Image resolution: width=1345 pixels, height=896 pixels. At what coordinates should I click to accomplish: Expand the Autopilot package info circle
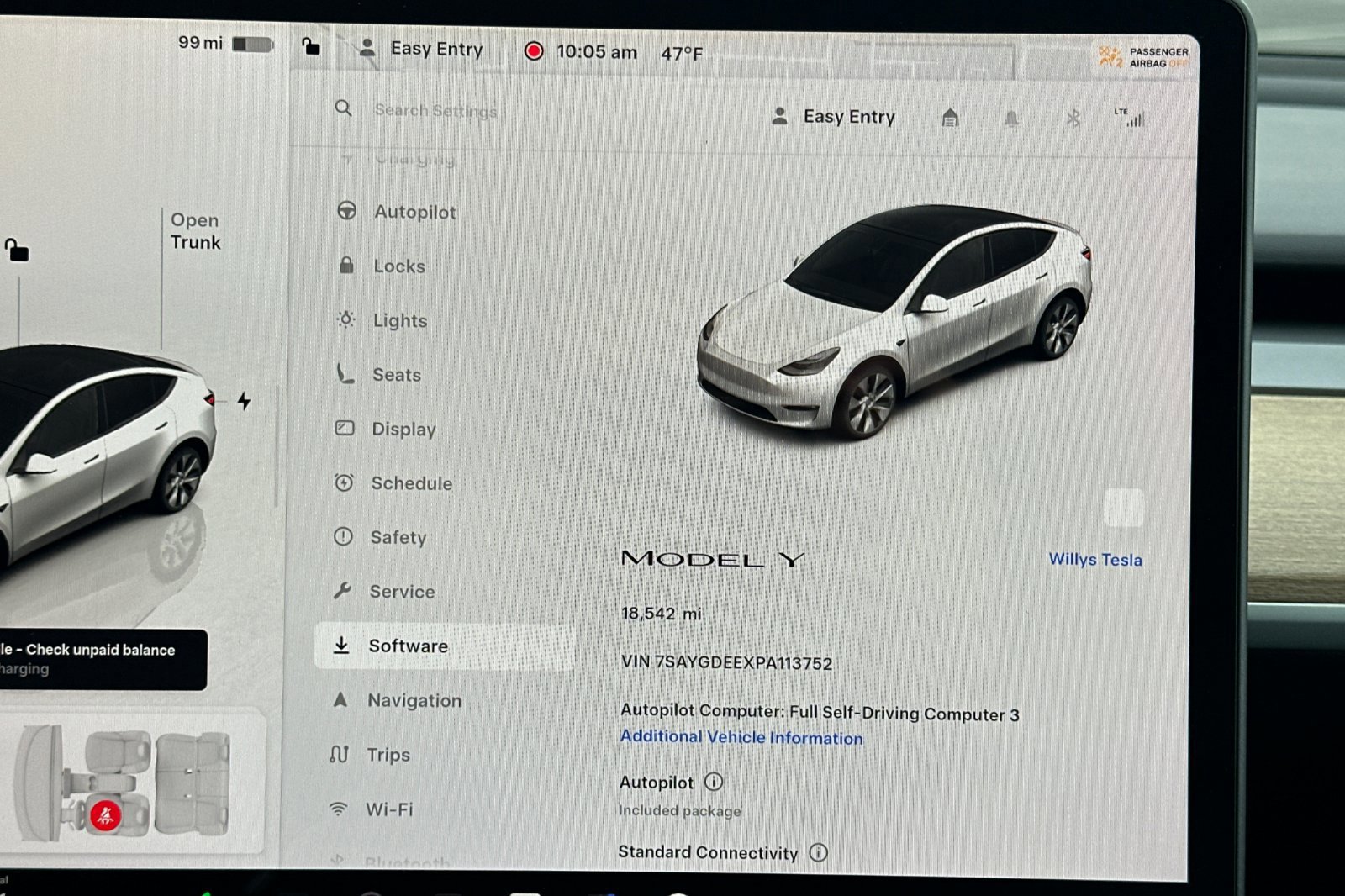[x=714, y=782]
